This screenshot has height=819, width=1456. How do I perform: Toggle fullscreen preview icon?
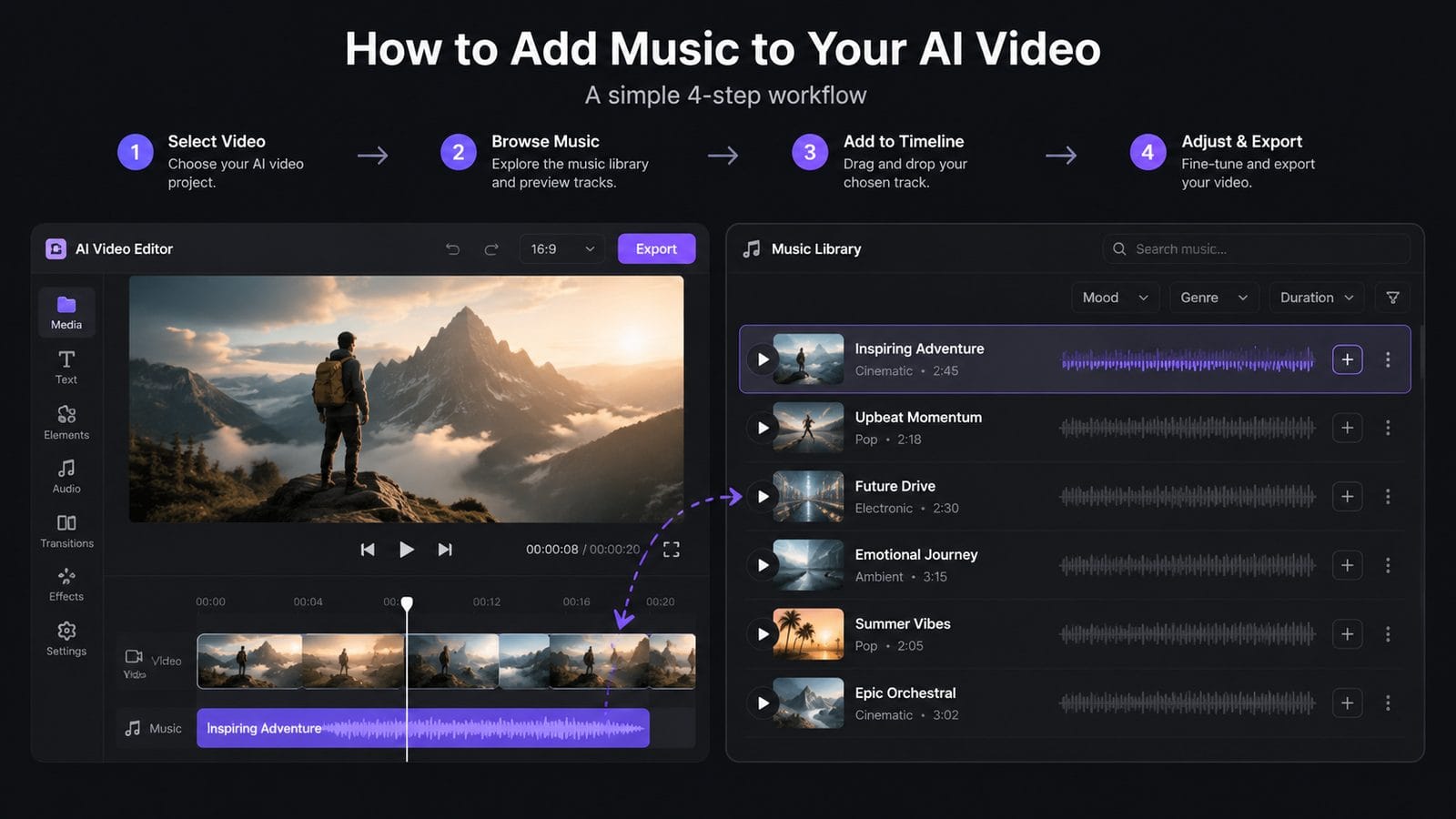(x=672, y=549)
